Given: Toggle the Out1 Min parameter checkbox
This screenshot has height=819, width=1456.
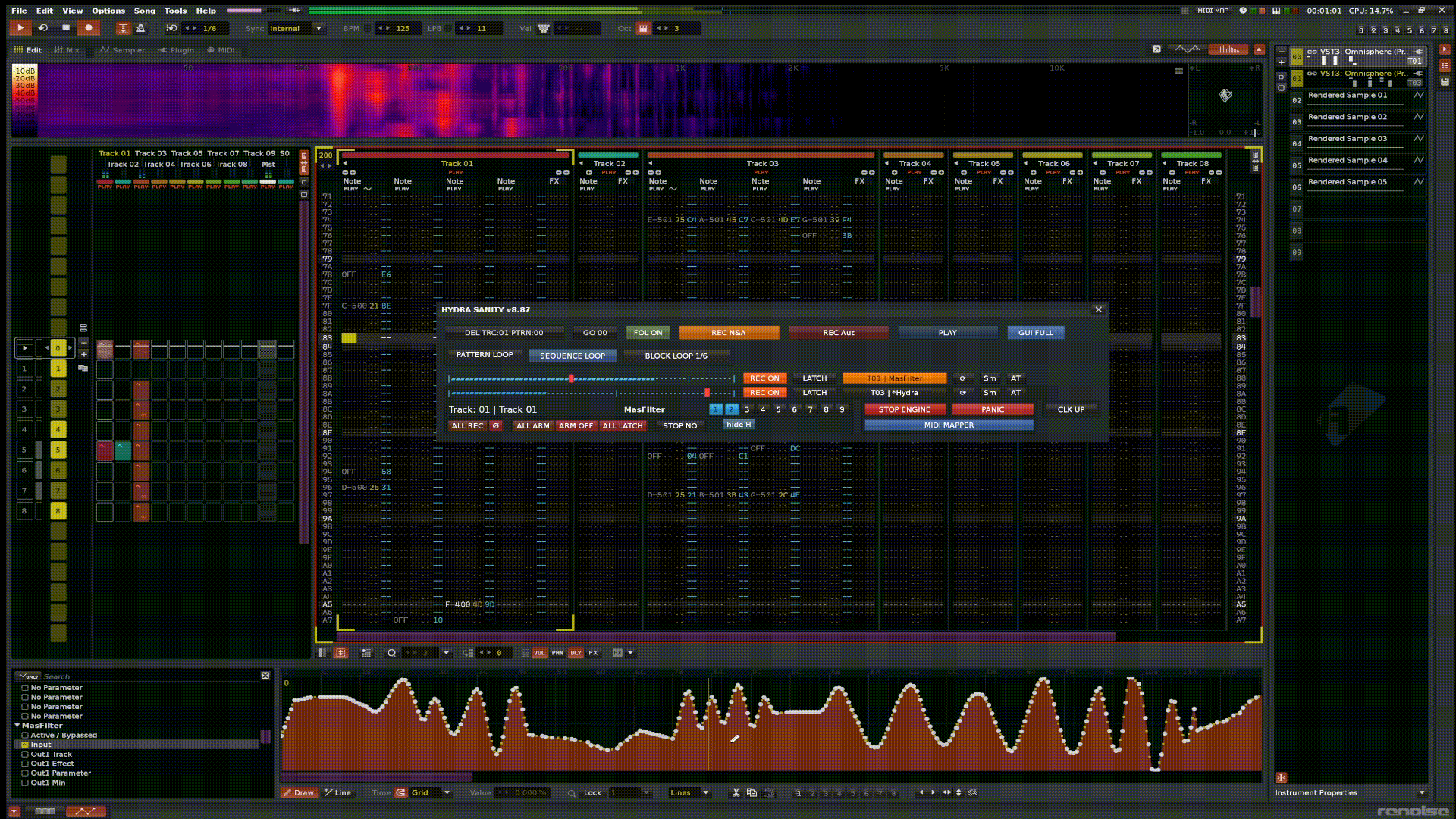Looking at the screenshot, I should click(25, 783).
